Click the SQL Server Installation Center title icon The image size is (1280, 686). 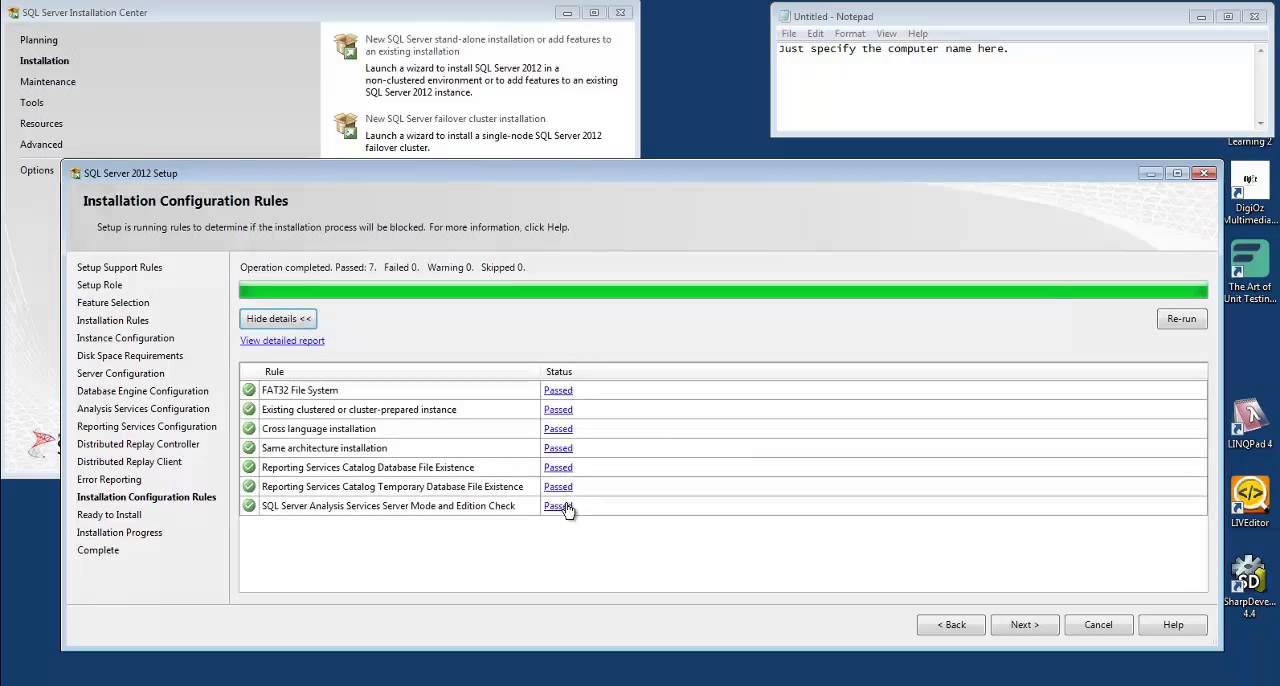[x=13, y=13]
